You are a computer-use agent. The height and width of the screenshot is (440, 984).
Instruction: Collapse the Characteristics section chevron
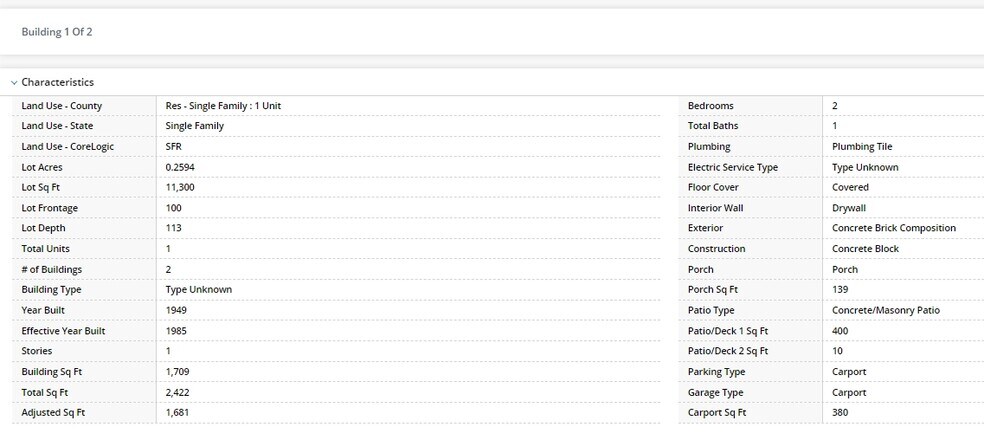(x=14, y=83)
